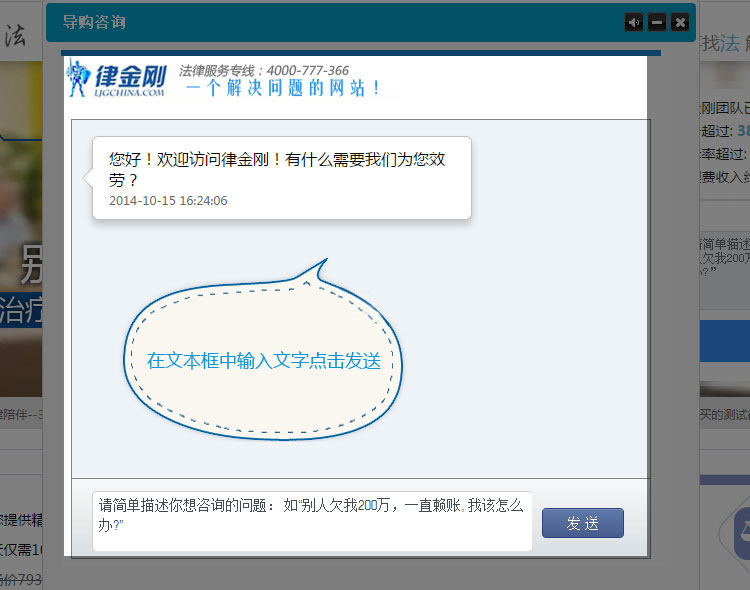Viewport: 750px width, 590px height.
Task: Click the 律金刚 logo text
Action: 130,75
